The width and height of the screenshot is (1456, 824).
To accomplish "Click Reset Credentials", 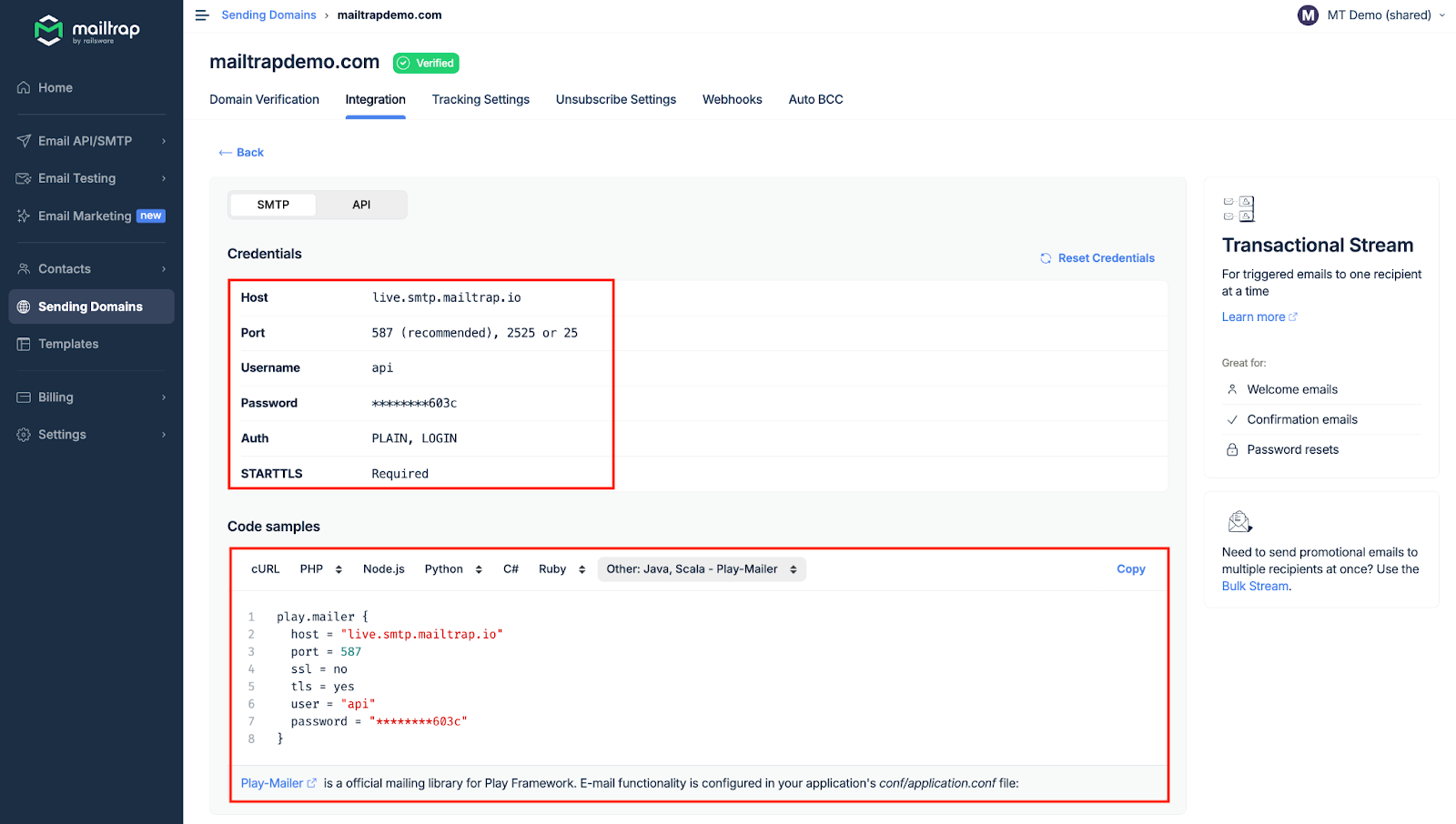I will [1097, 258].
